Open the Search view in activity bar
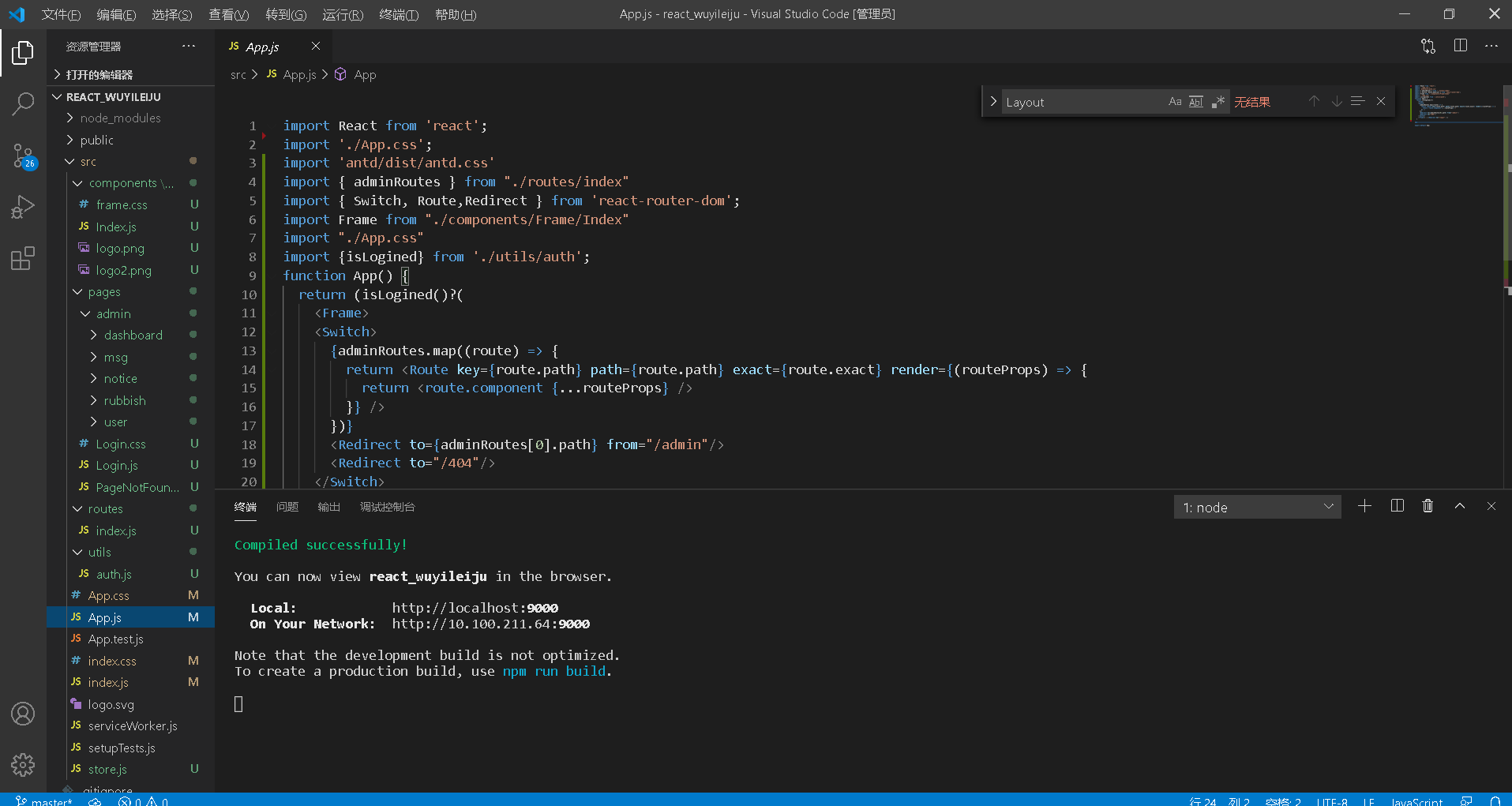 (23, 103)
